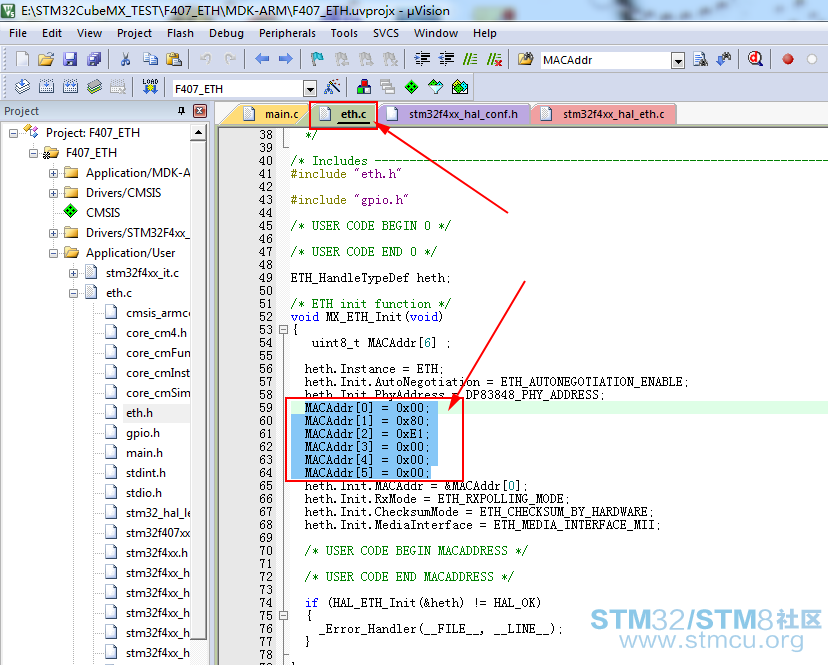Click the Find in Files icon
This screenshot has width=828, height=665.
[525, 59]
